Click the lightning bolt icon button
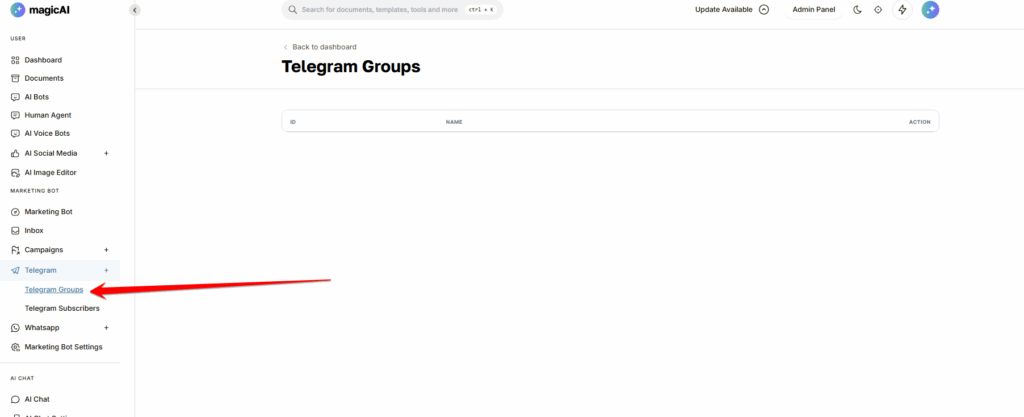Screen dimensions: 1024x417 pyautogui.click(x=903, y=10)
